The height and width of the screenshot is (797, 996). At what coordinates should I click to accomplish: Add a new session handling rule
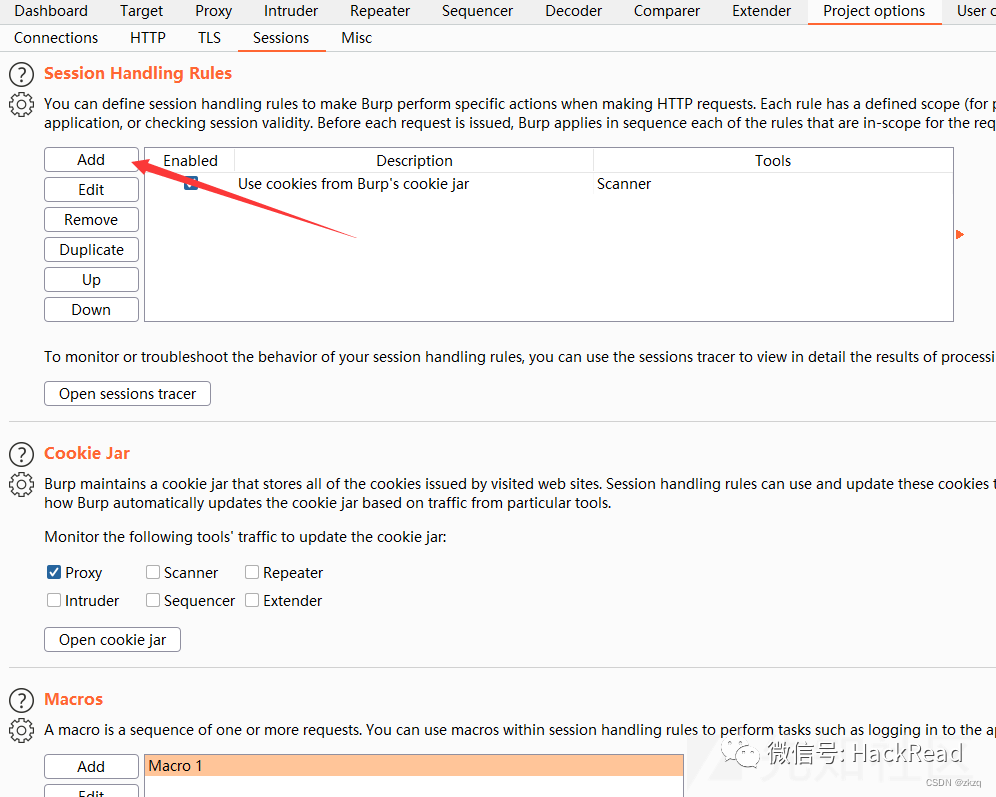[91, 160]
